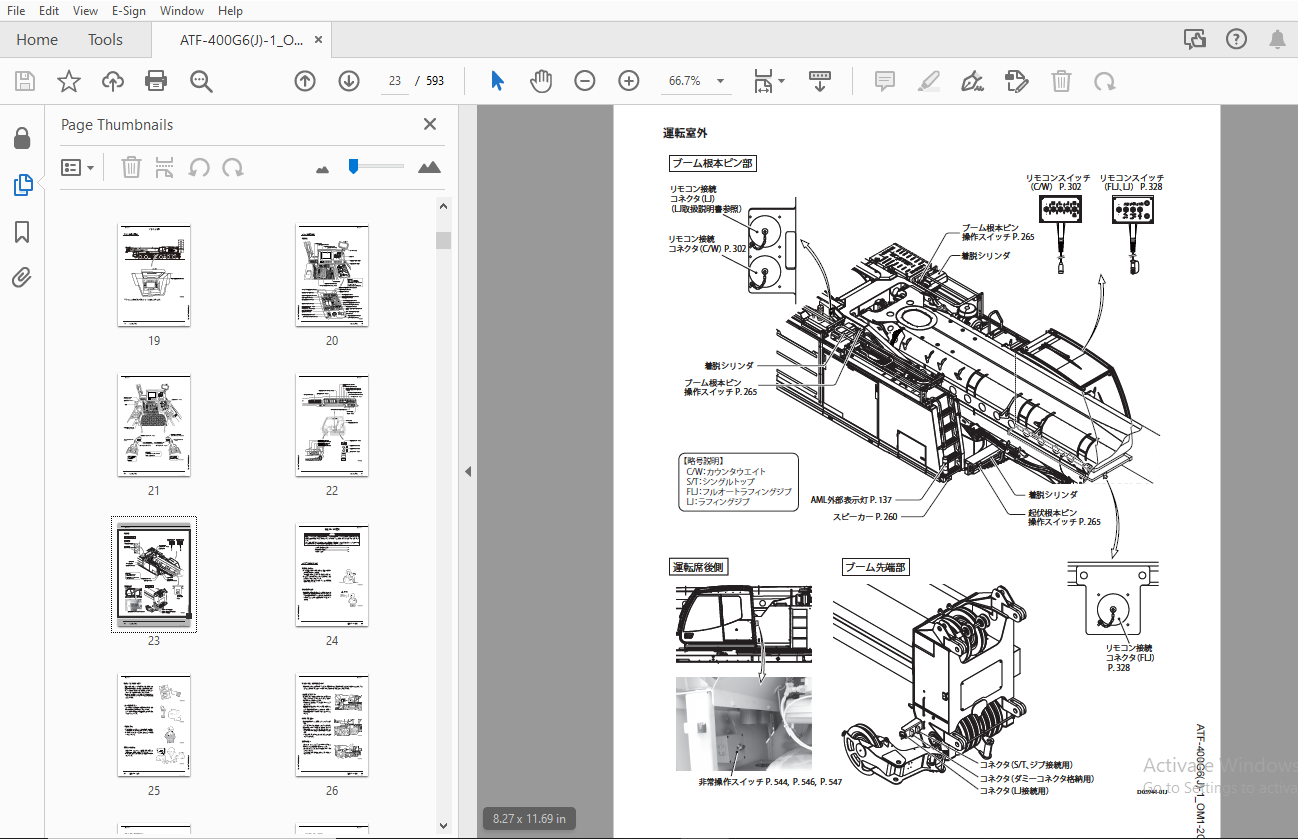Screen dimensions: 1298x839
Task: Open the View menu
Action: coord(85,11)
